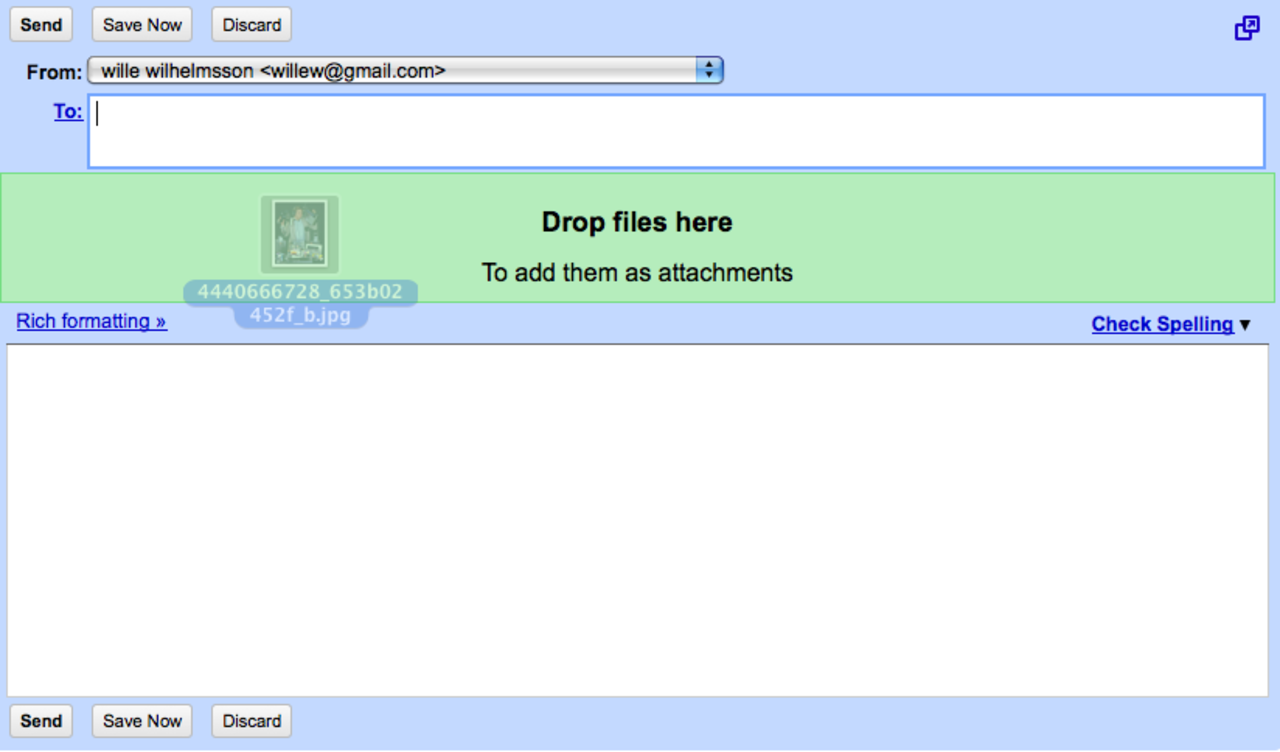Open the To: recipients link
Viewport: 1280px width, 752px height.
[67, 111]
